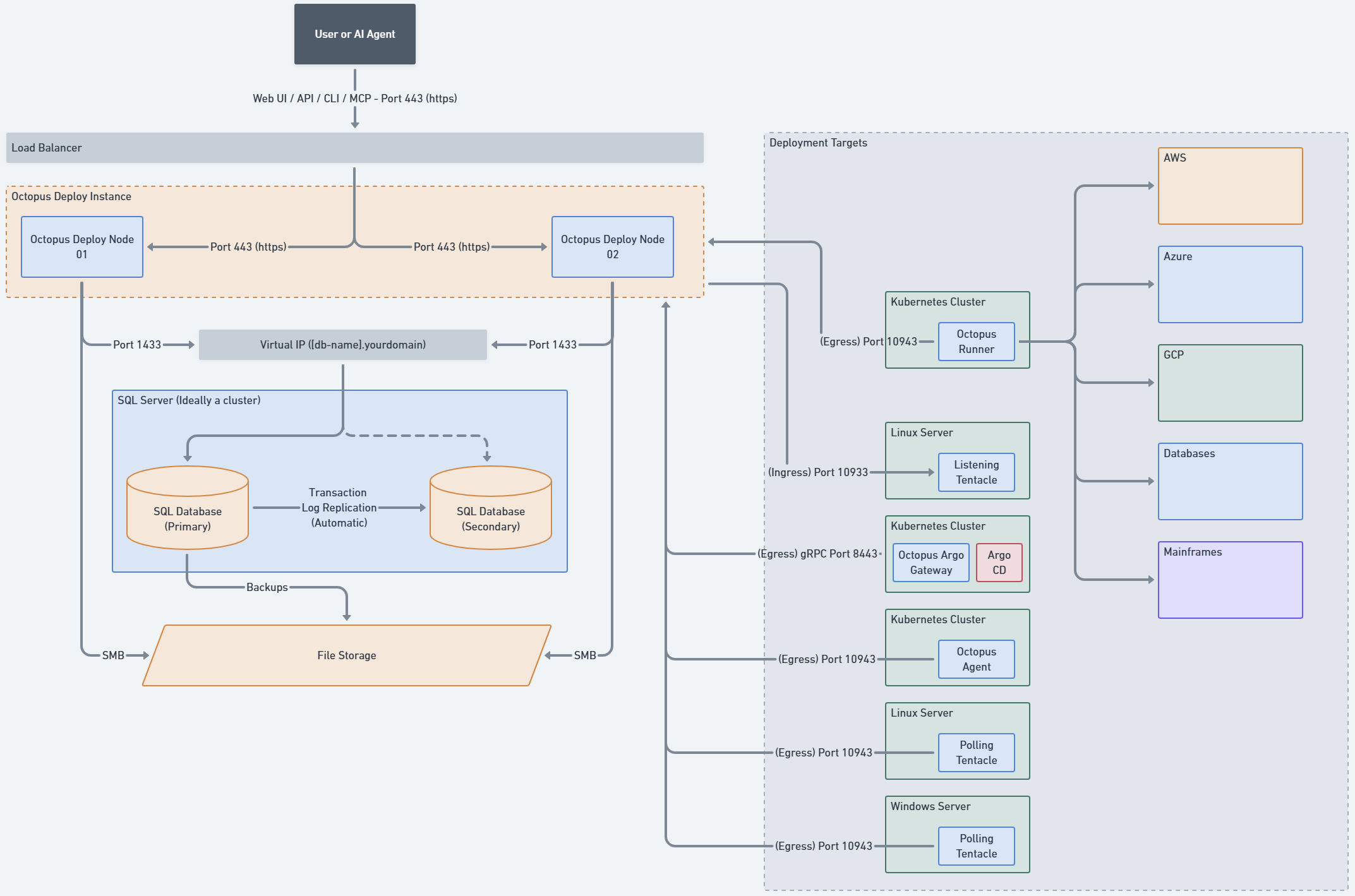Click 'SMB' label left of File Storage
The image size is (1355, 896).
coord(114,655)
